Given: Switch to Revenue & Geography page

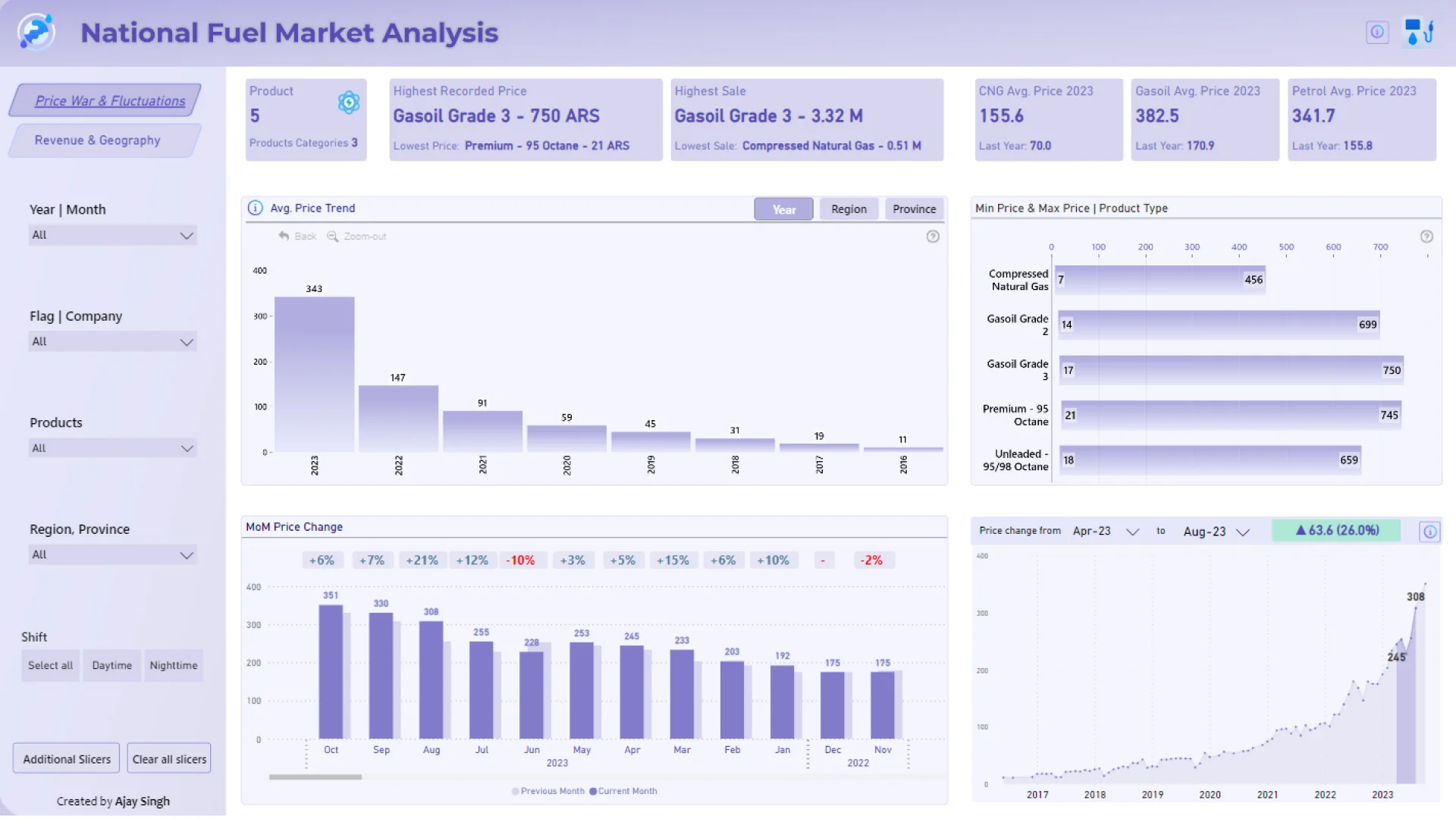Looking at the screenshot, I should point(105,140).
